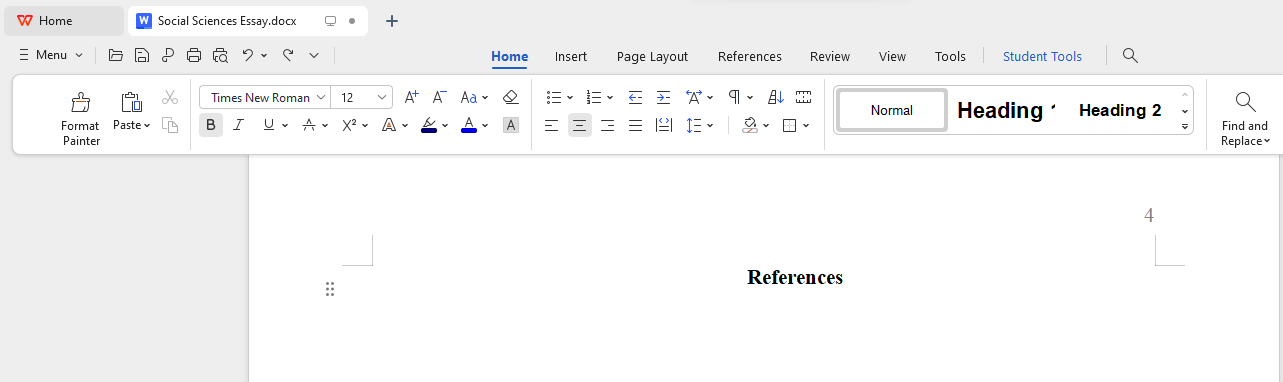
Task: Click Find and Replace button
Action: point(1245,118)
